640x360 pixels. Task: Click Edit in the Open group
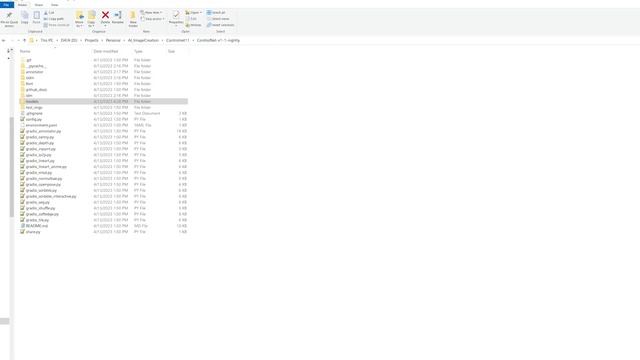point(191,19)
